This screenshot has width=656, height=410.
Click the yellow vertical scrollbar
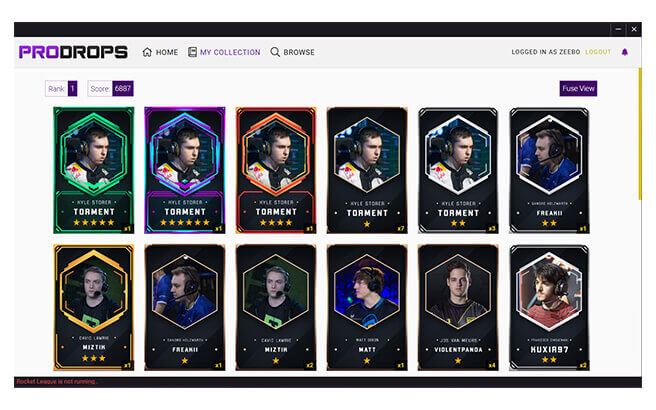640,134
